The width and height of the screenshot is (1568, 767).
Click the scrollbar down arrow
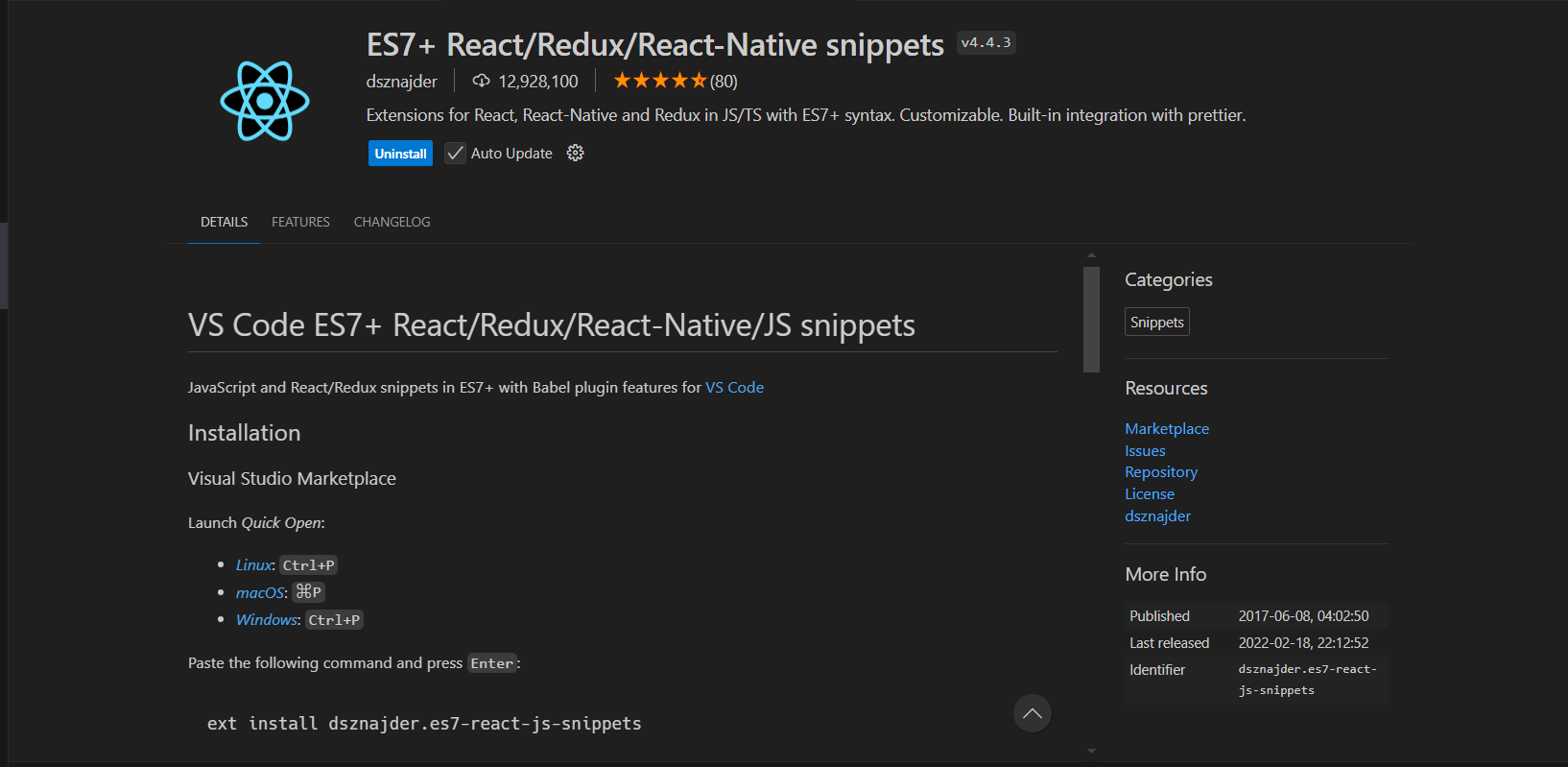(1091, 752)
